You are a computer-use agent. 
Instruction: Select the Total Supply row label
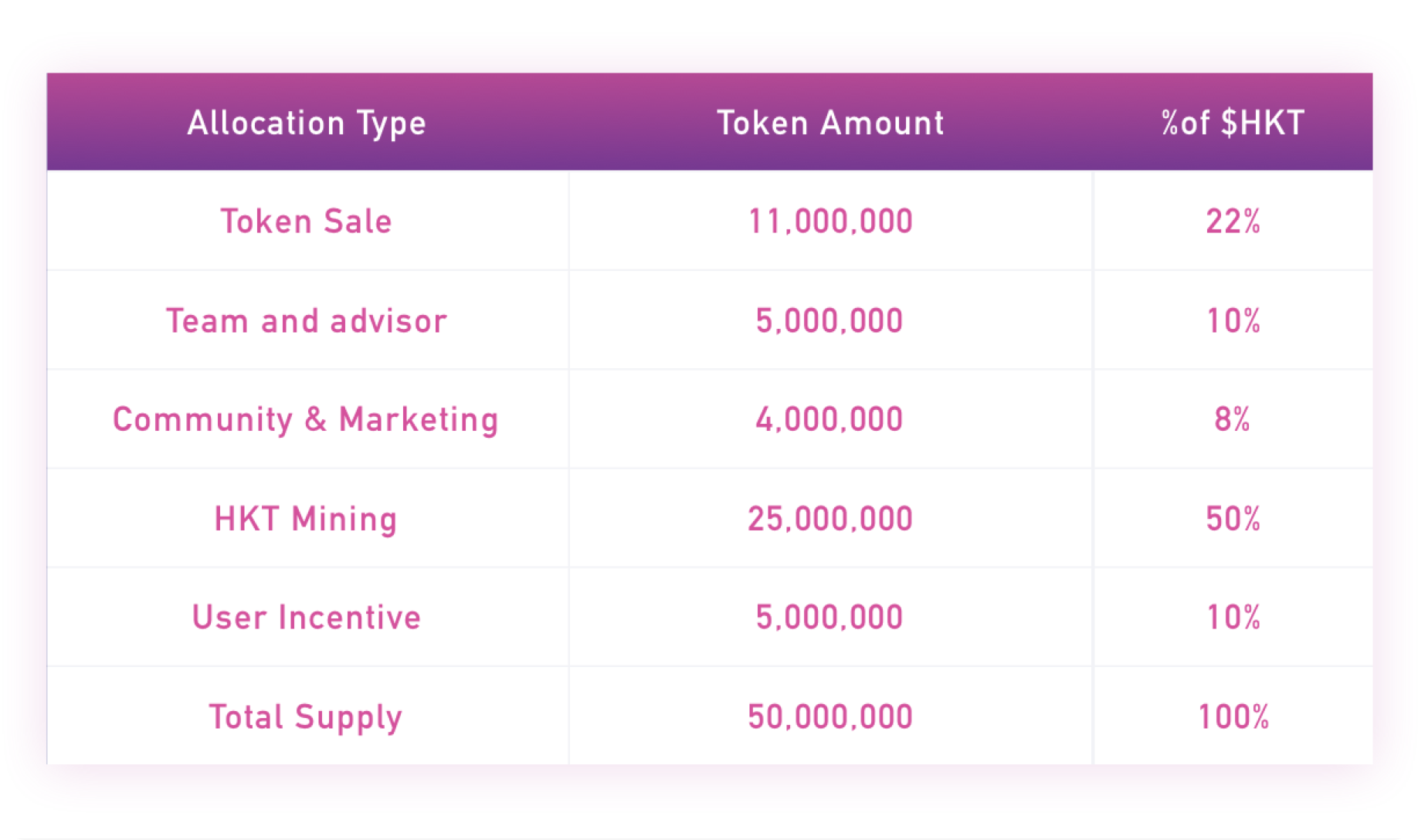tap(306, 717)
